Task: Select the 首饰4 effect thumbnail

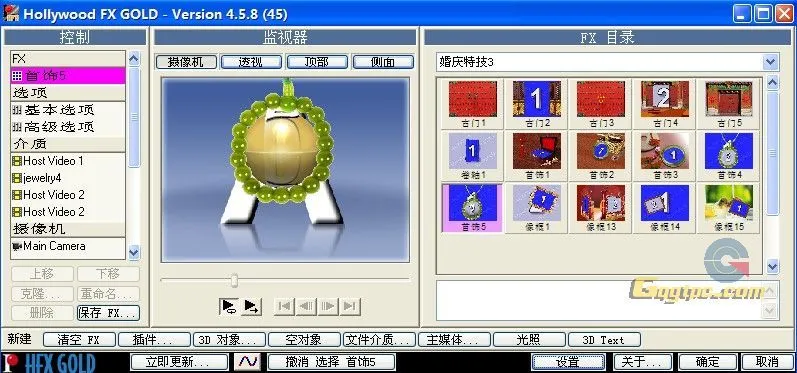Action: point(728,156)
